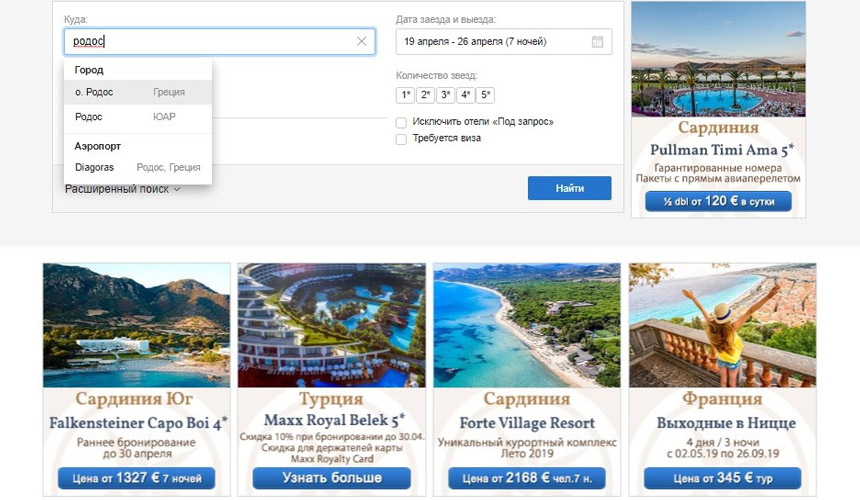Viewport: 860px width, 500px height.
Task: Select 4-star hotel rating
Action: 465,96
